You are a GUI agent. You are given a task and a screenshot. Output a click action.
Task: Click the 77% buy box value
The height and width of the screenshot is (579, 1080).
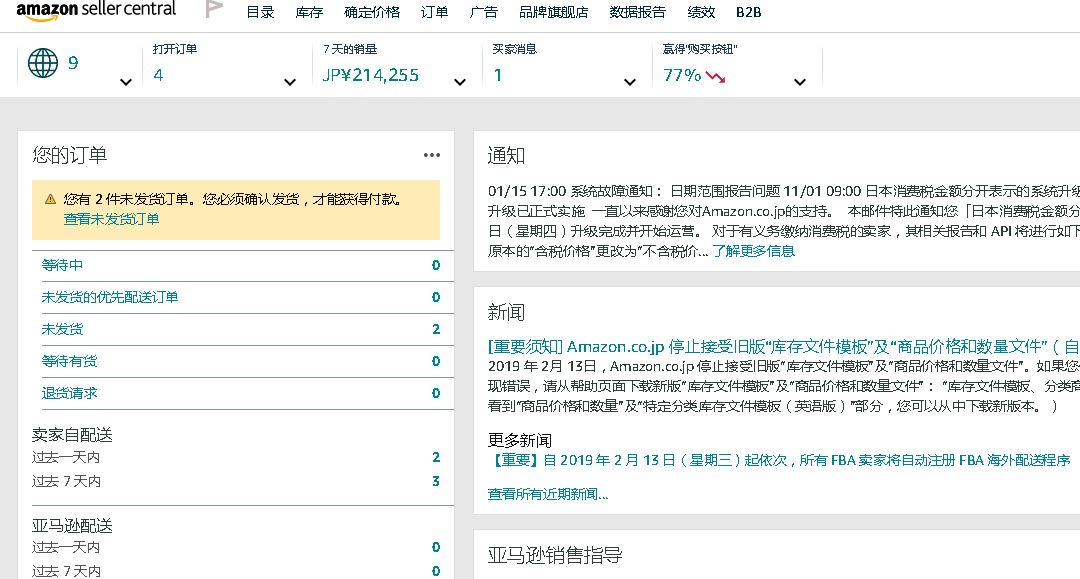tap(682, 75)
